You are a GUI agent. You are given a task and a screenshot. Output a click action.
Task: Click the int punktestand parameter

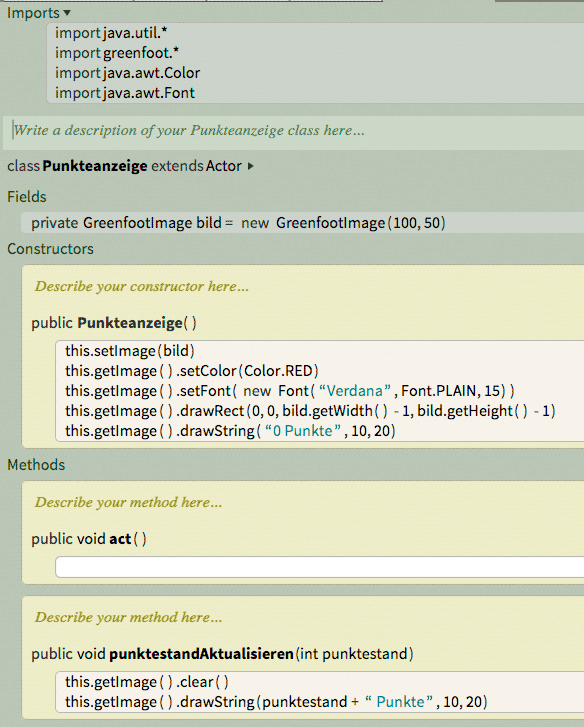pos(354,654)
